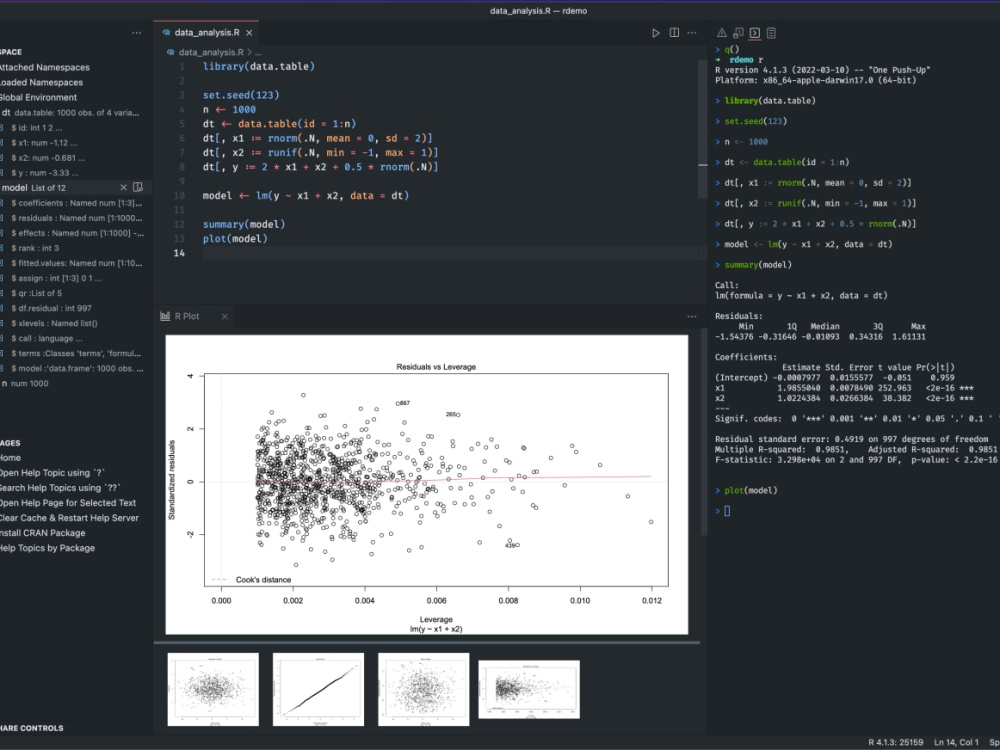Open the viewer icon next to model variable
Viewport: 1000px width, 750px height.
[138, 187]
